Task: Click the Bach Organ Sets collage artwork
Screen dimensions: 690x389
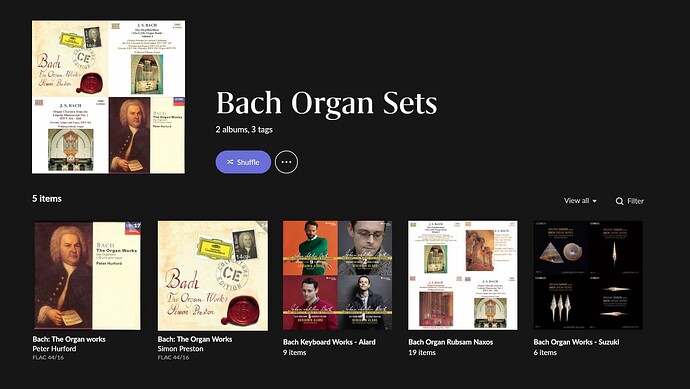Action: (x=108, y=97)
